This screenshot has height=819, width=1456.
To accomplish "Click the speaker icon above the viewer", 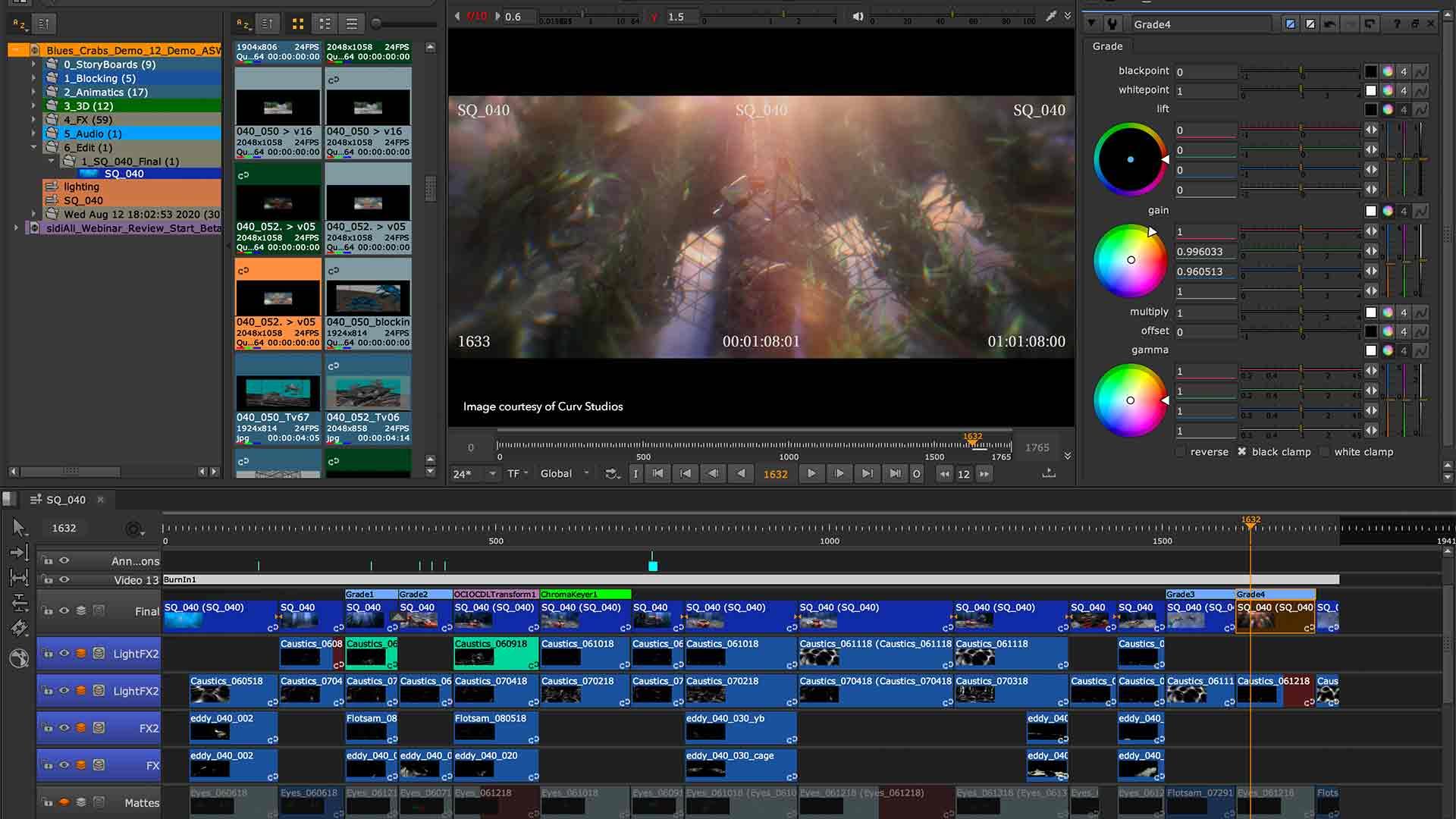I will [857, 15].
